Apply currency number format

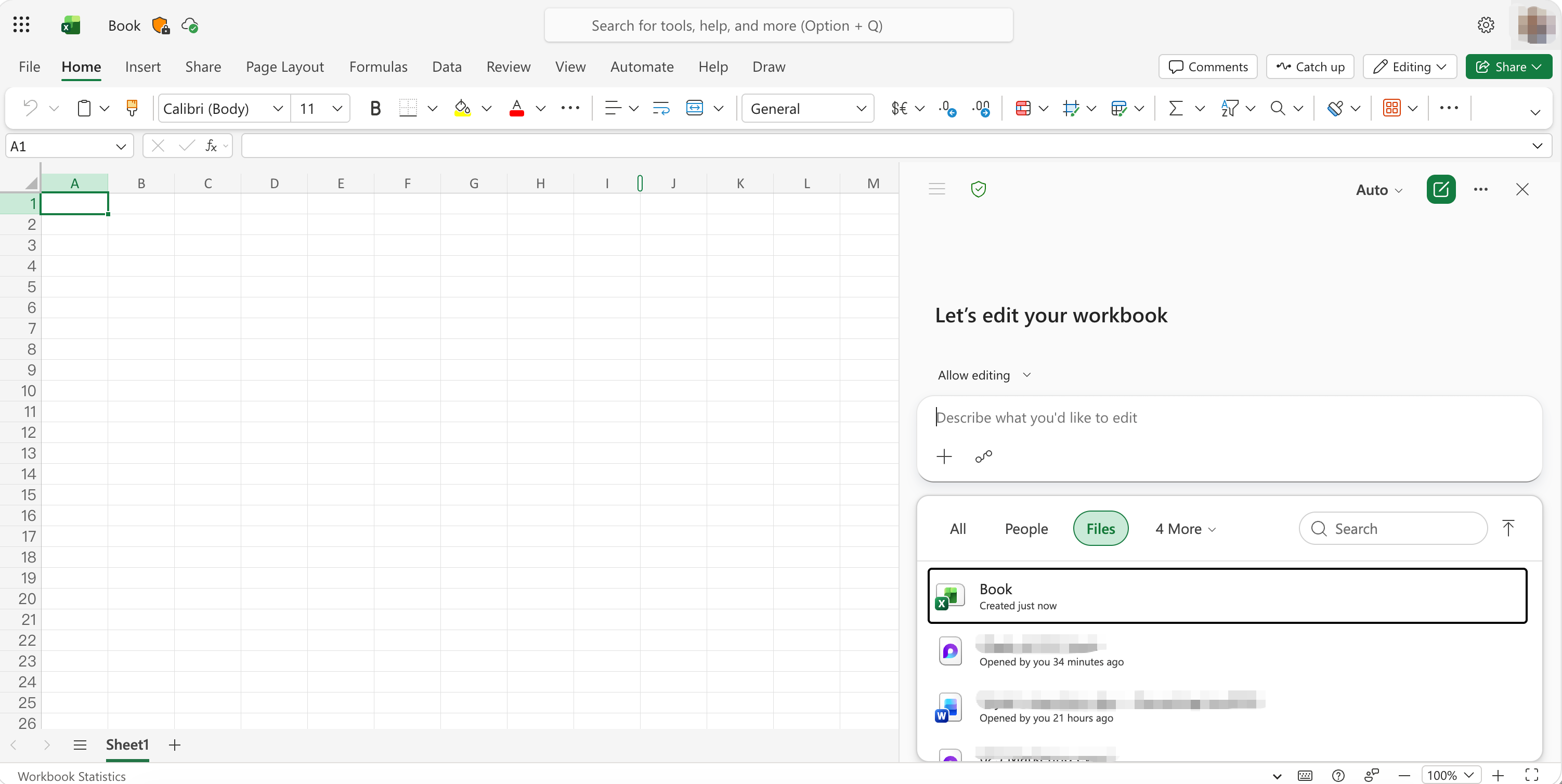(899, 109)
